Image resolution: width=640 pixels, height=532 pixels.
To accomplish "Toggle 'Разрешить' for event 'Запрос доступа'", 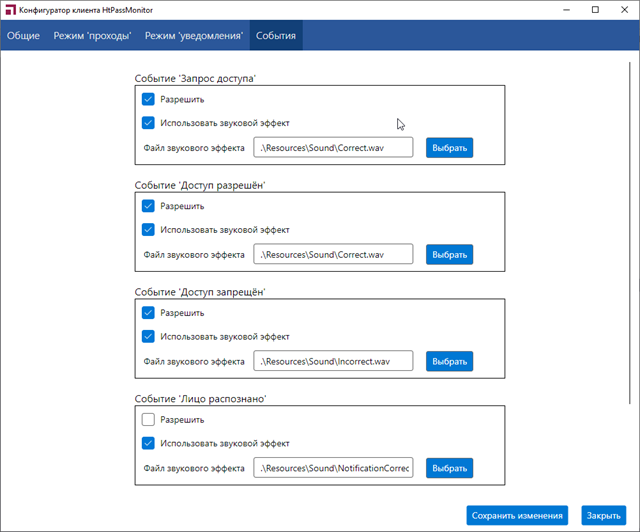I will [x=148, y=99].
